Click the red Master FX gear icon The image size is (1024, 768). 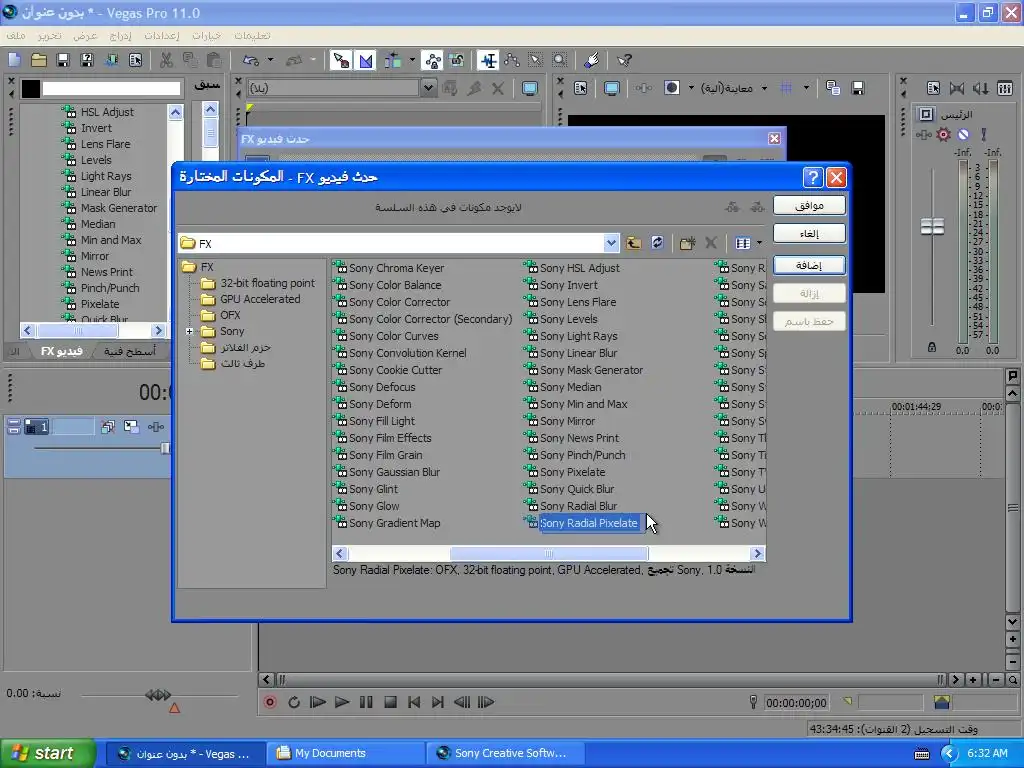tap(944, 135)
